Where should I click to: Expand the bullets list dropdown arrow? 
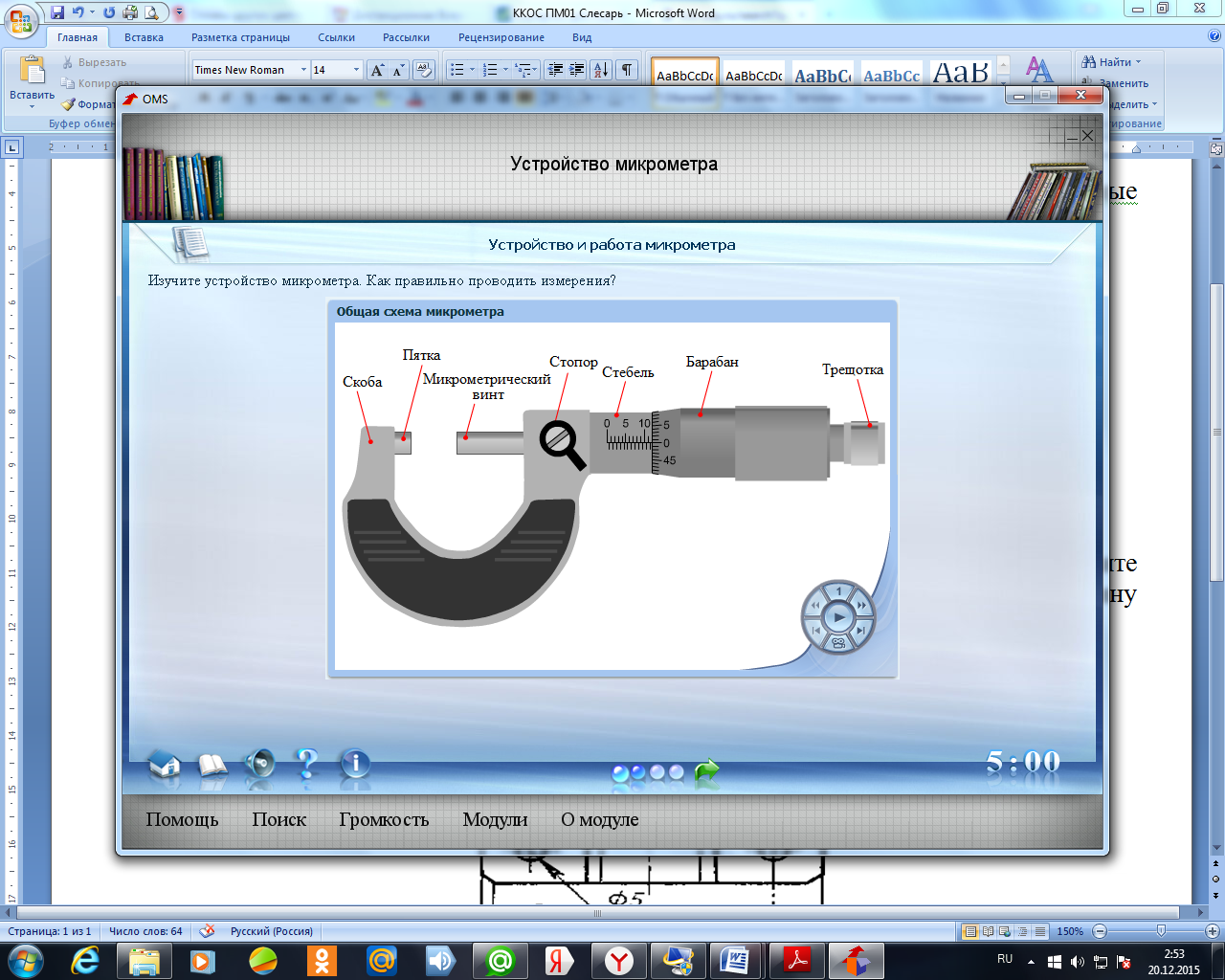point(472,70)
